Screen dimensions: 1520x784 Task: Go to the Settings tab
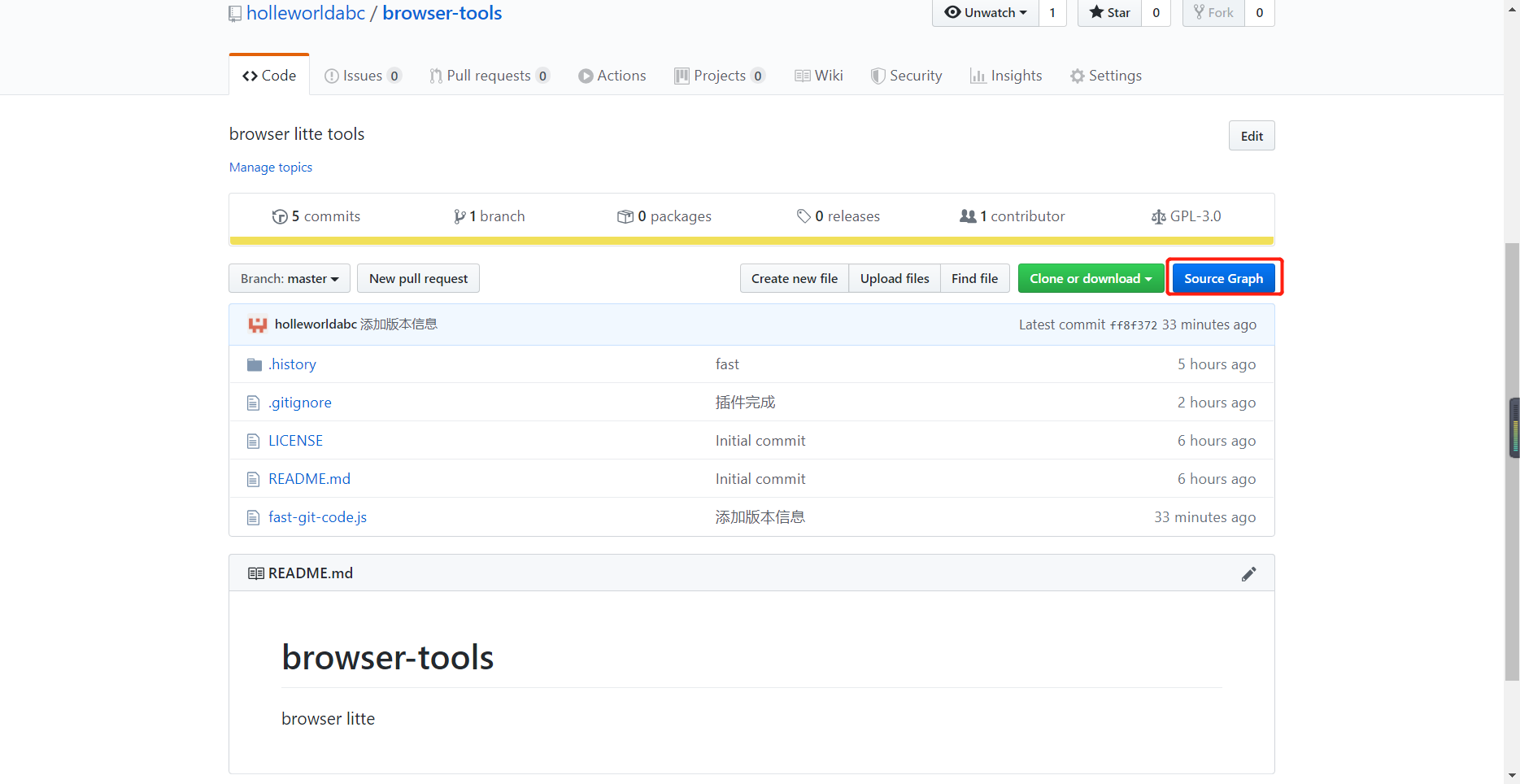point(1105,76)
